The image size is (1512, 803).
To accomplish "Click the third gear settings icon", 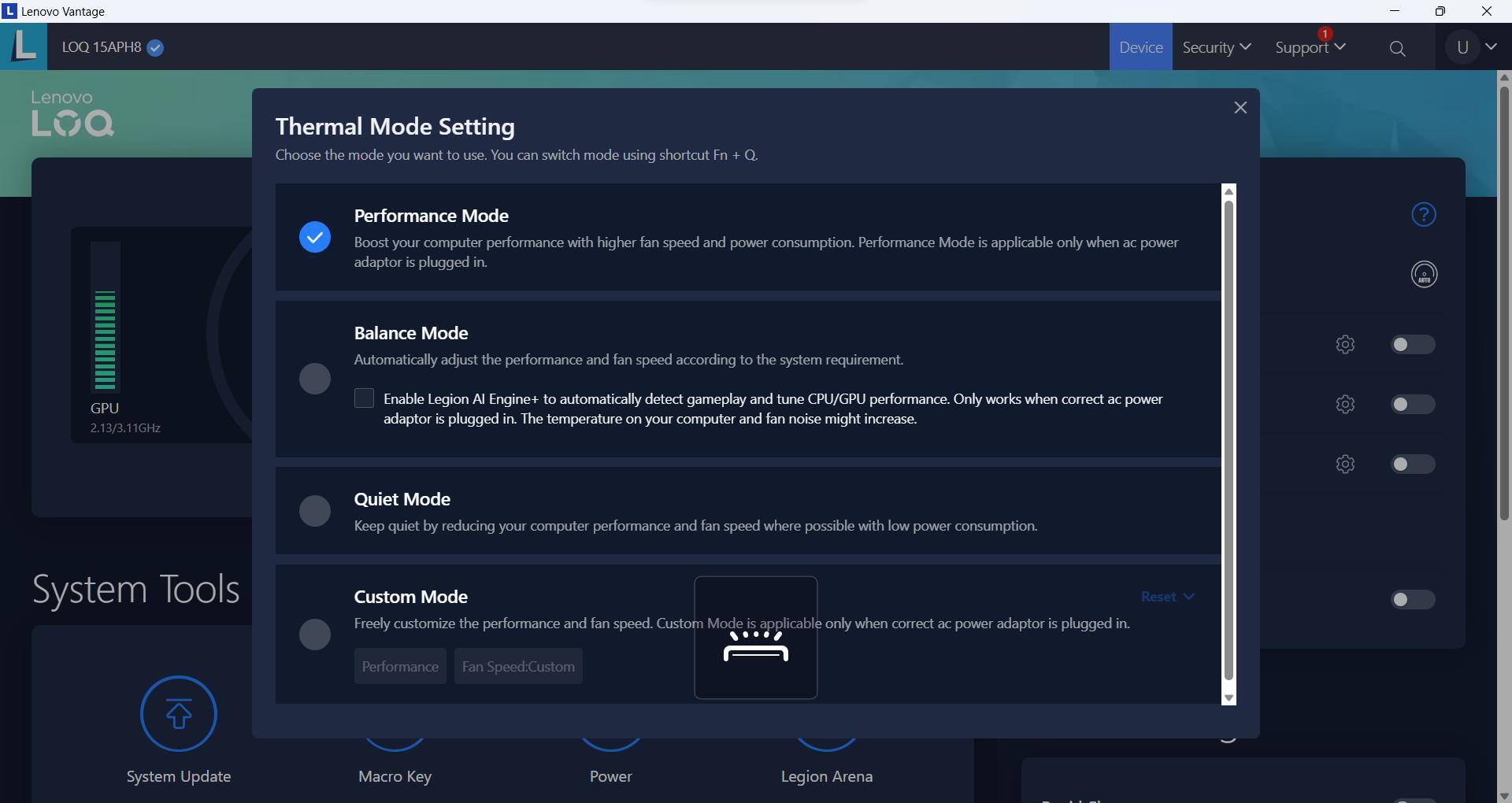I will (1345, 464).
